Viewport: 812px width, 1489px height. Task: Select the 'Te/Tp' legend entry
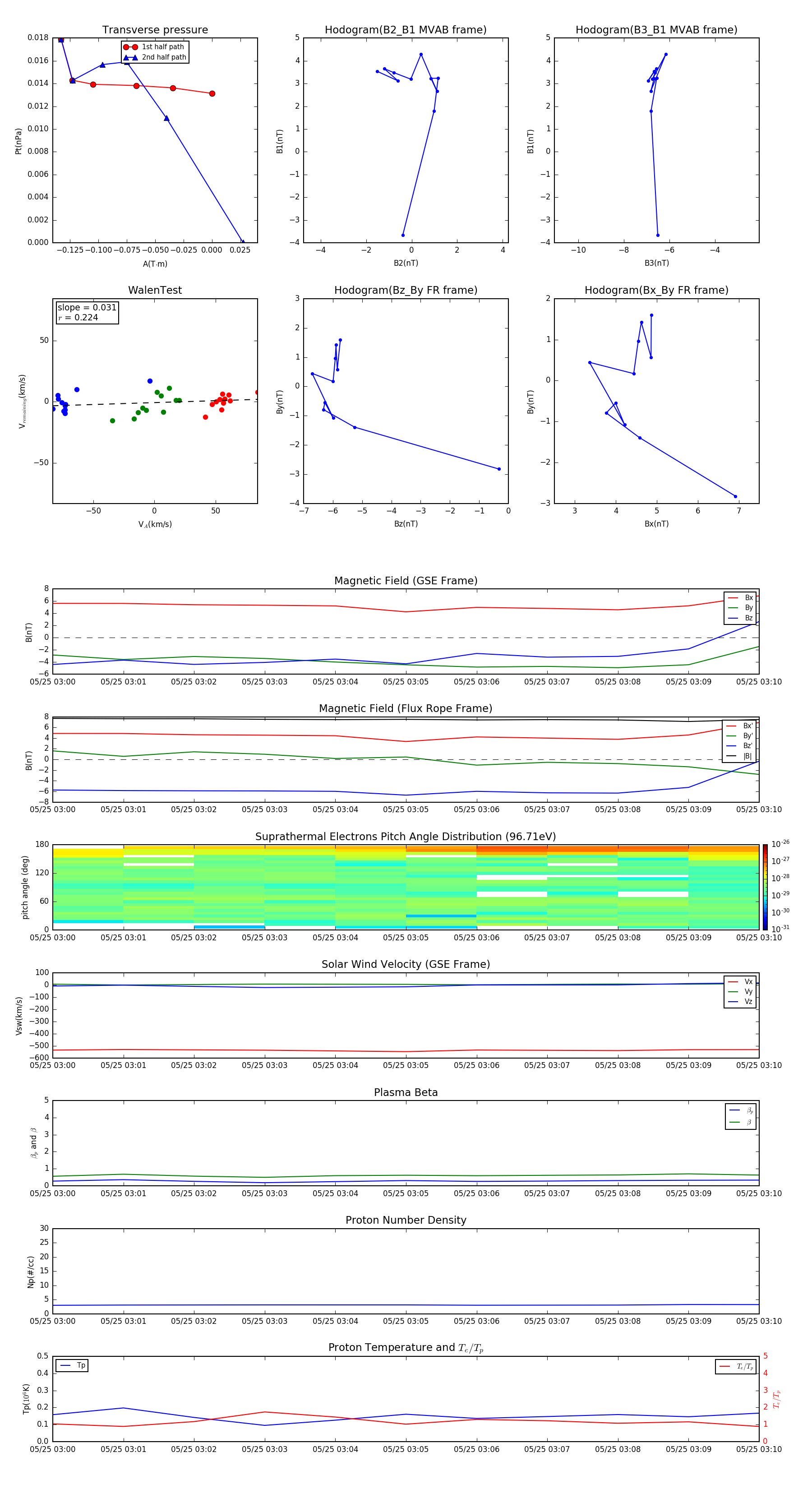(x=736, y=1366)
